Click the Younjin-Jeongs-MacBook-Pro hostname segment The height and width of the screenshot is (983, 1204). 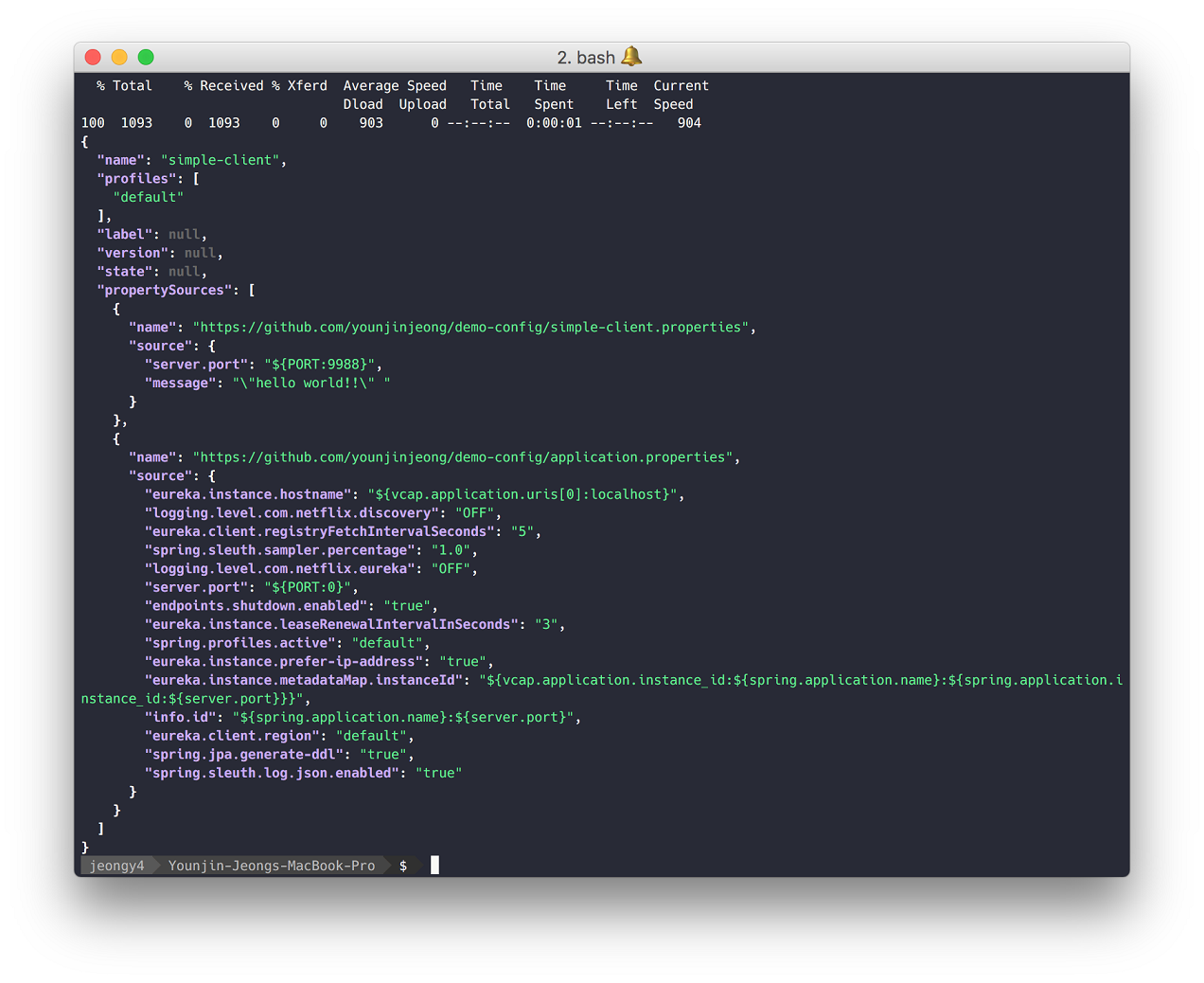click(271, 866)
